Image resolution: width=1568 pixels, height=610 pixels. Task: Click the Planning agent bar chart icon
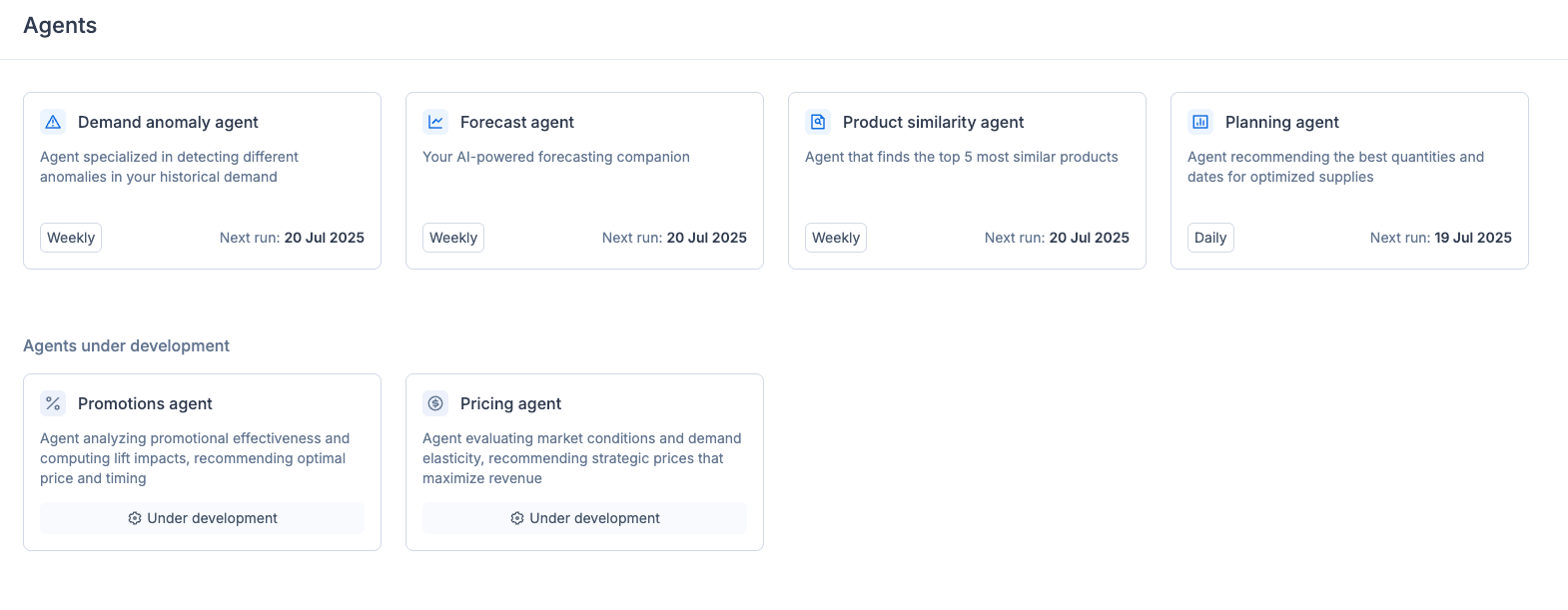1200,122
